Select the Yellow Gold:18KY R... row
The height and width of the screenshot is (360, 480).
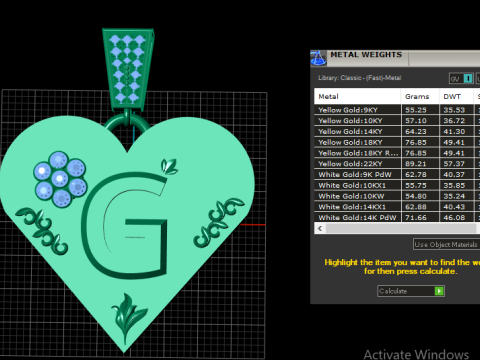coord(397,153)
